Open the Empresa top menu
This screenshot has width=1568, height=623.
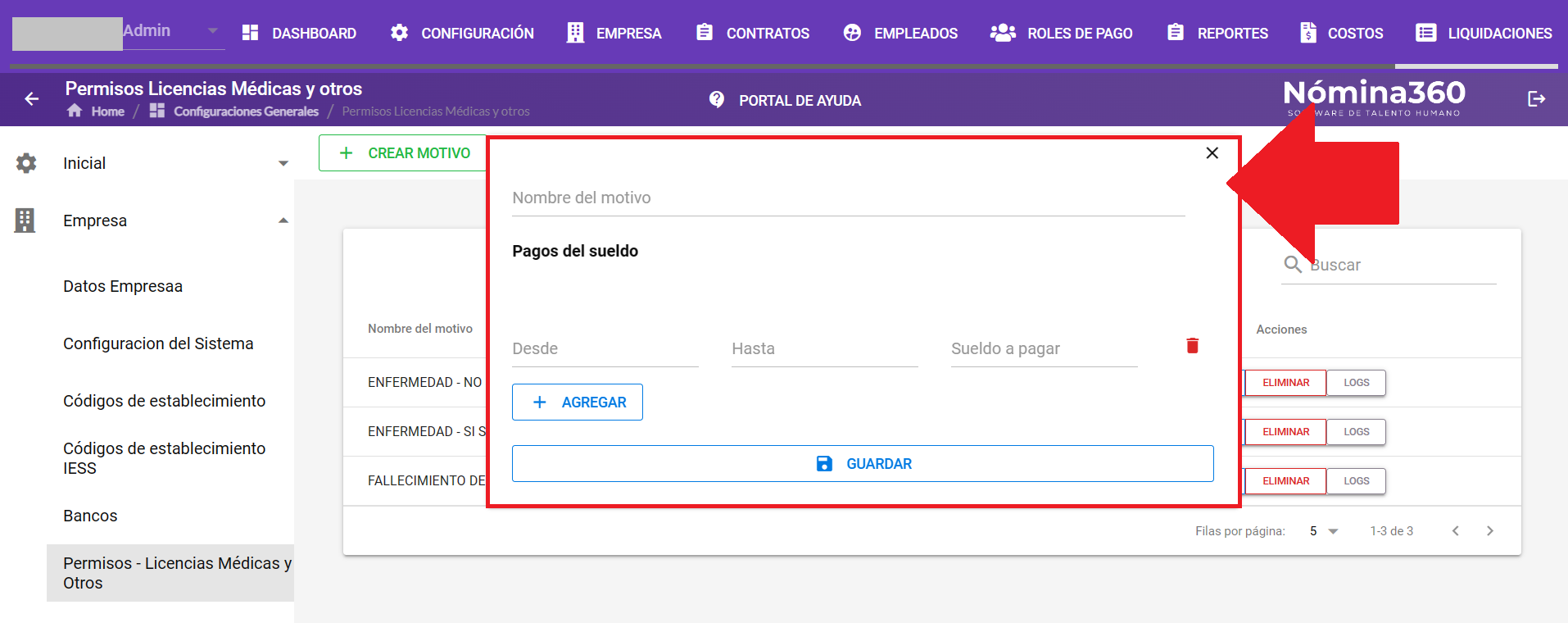pyautogui.click(x=614, y=33)
